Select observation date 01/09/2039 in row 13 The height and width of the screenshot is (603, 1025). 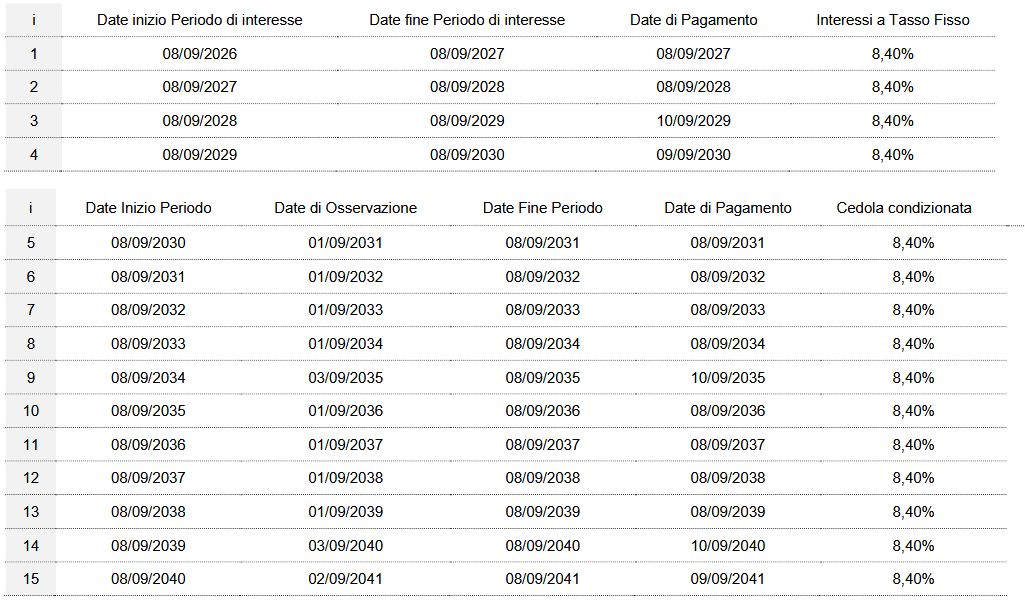[x=345, y=512]
